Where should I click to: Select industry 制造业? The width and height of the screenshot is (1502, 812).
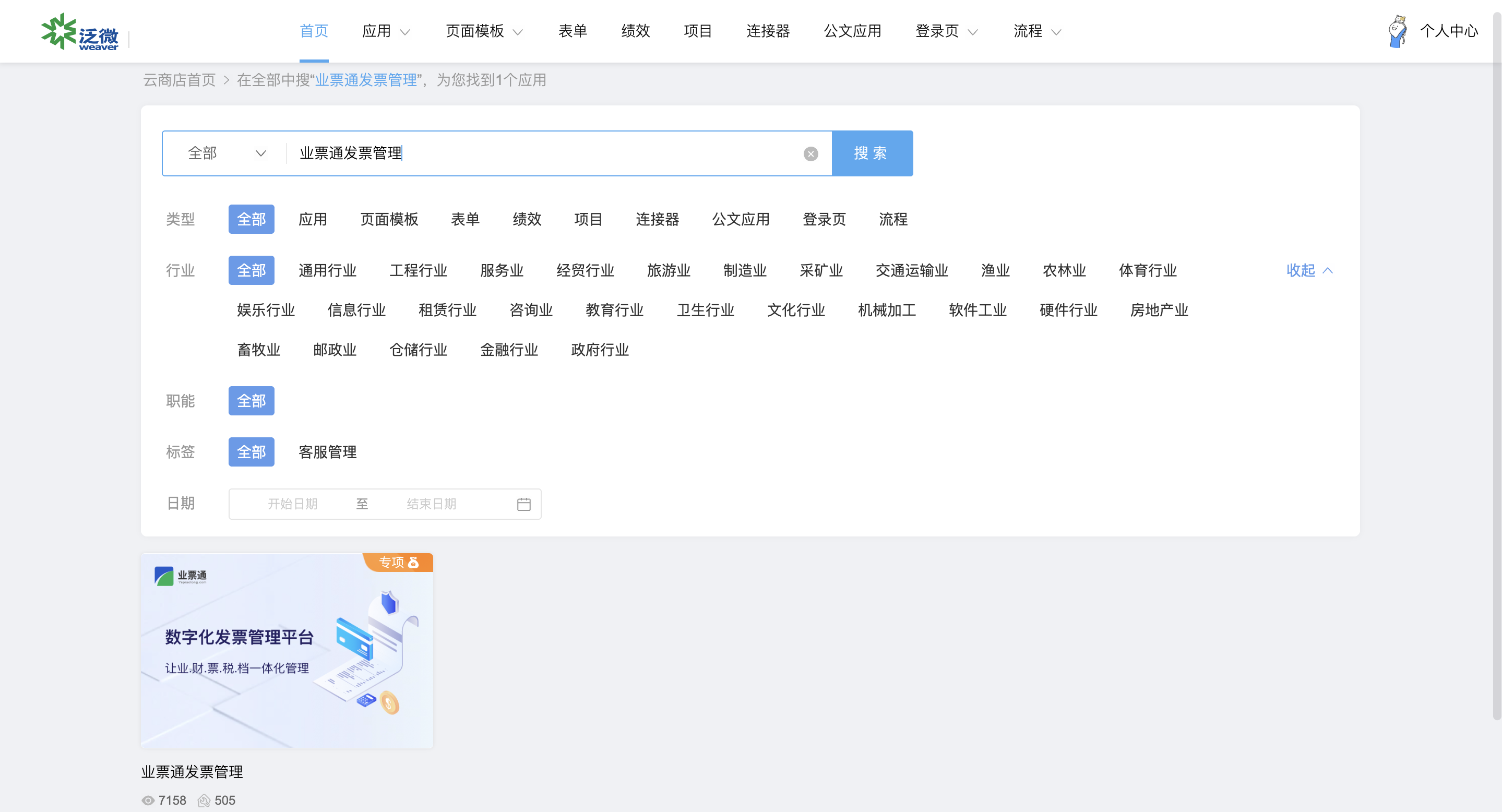coord(745,270)
